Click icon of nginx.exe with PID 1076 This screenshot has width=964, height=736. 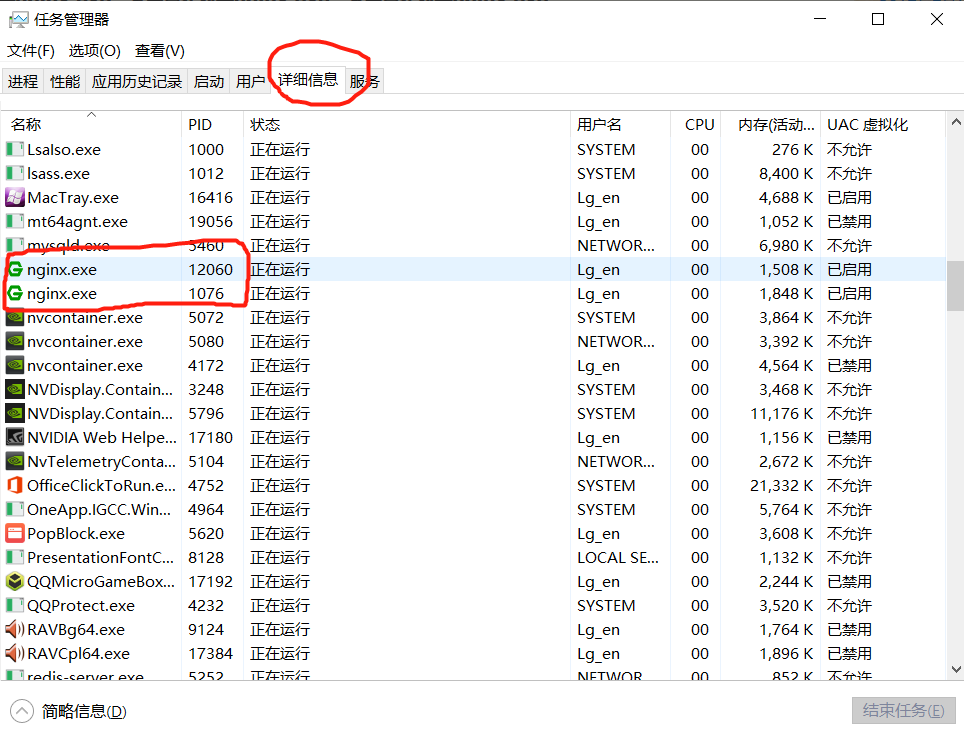[15, 293]
